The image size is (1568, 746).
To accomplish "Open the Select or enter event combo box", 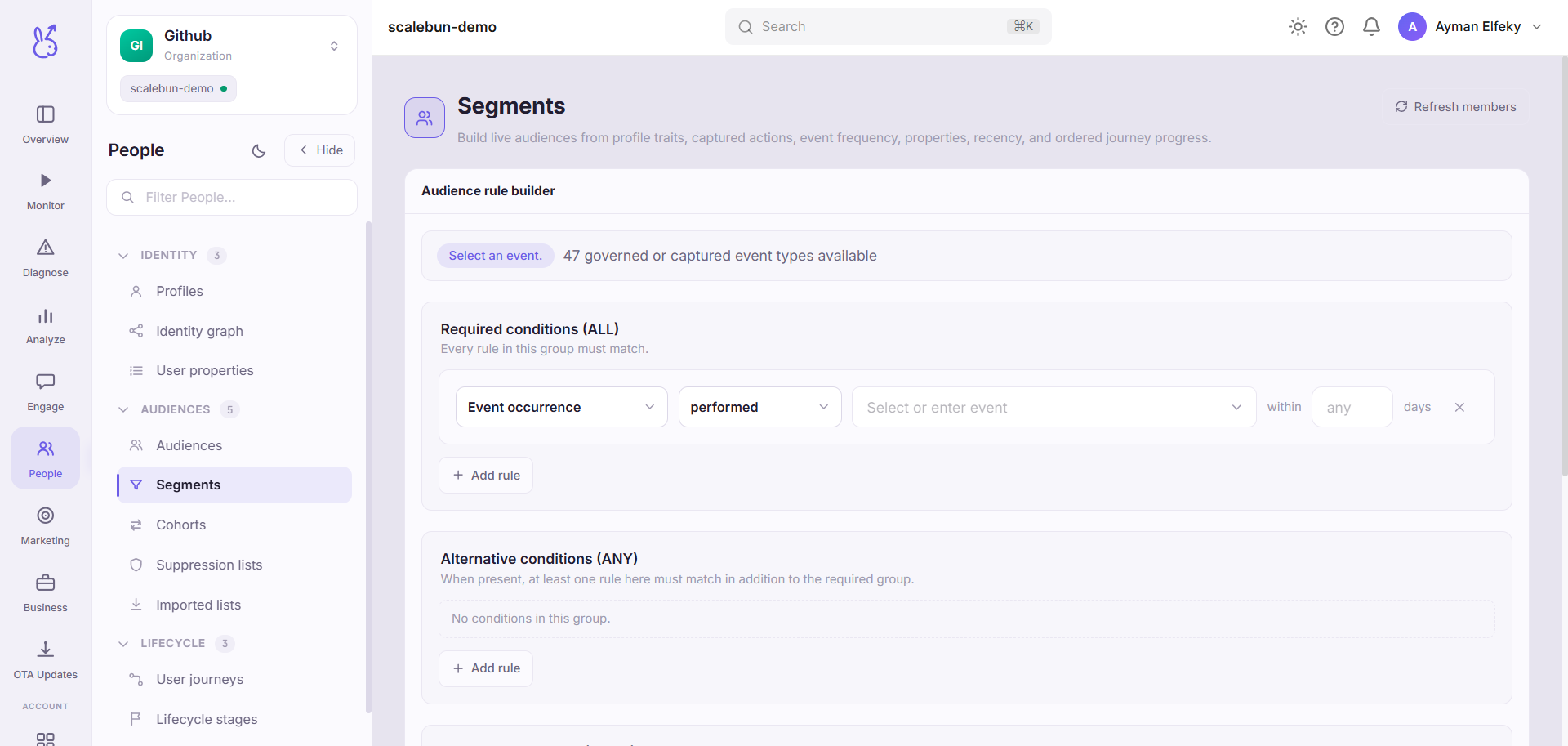I will pos(1053,407).
